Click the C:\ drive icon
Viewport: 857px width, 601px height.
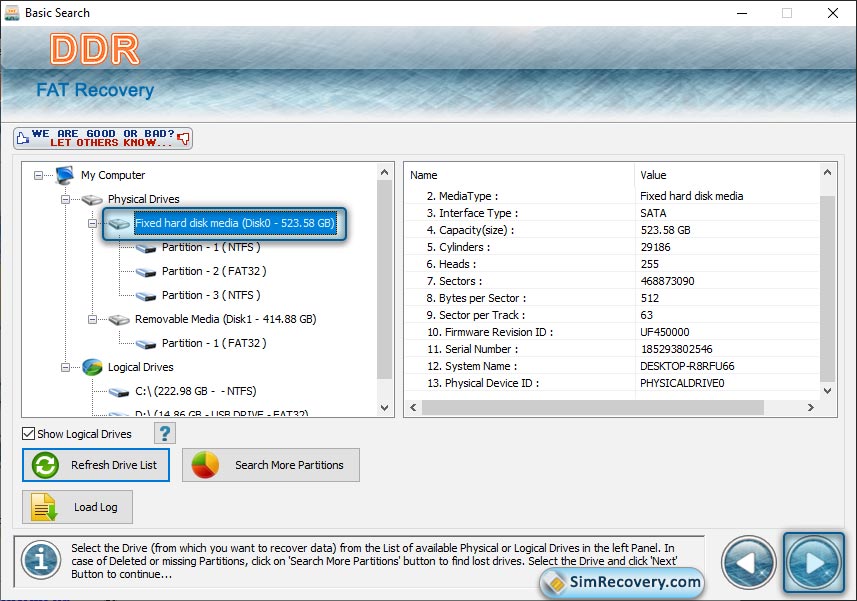pos(119,392)
